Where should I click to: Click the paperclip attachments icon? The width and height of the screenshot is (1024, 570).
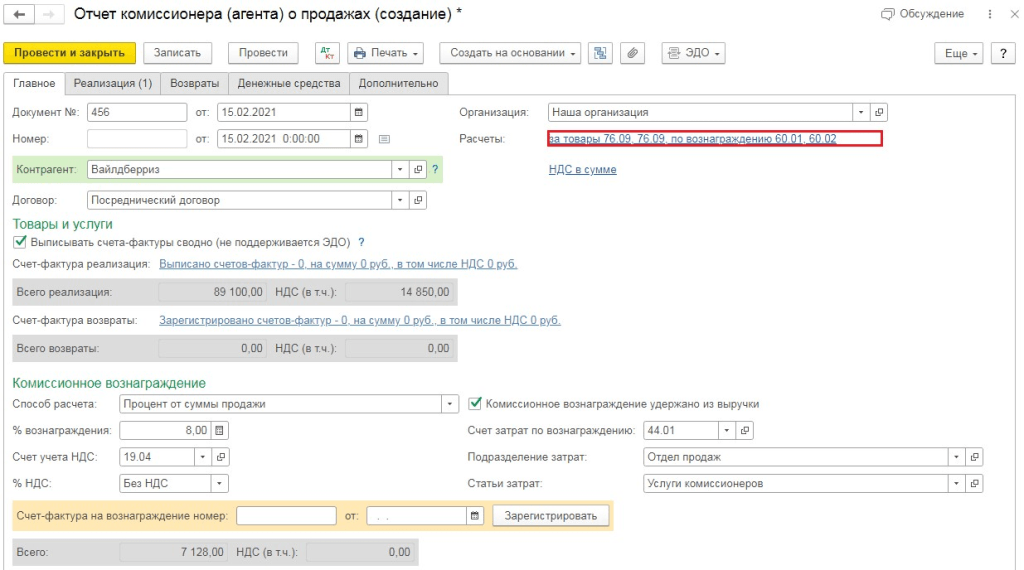[x=631, y=53]
